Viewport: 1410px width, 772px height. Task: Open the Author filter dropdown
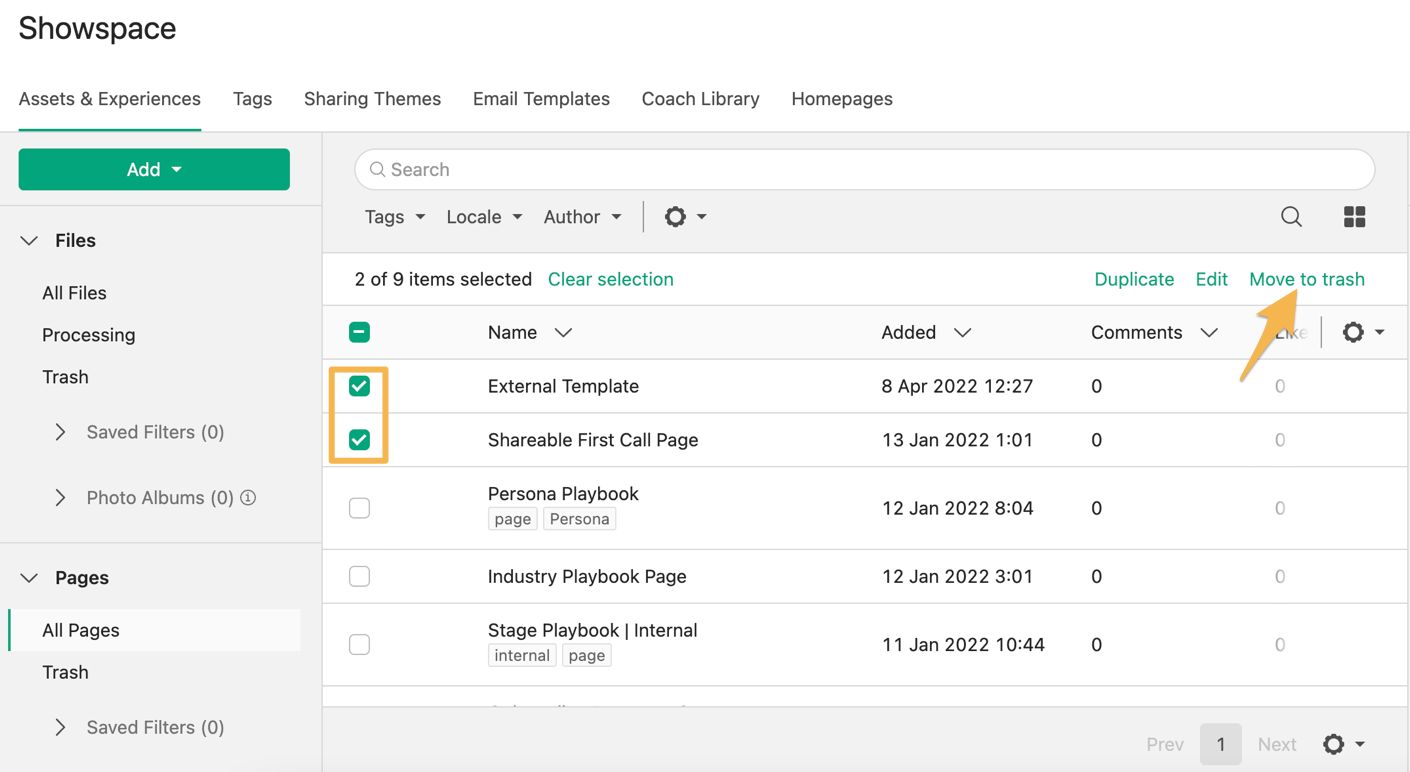(582, 217)
